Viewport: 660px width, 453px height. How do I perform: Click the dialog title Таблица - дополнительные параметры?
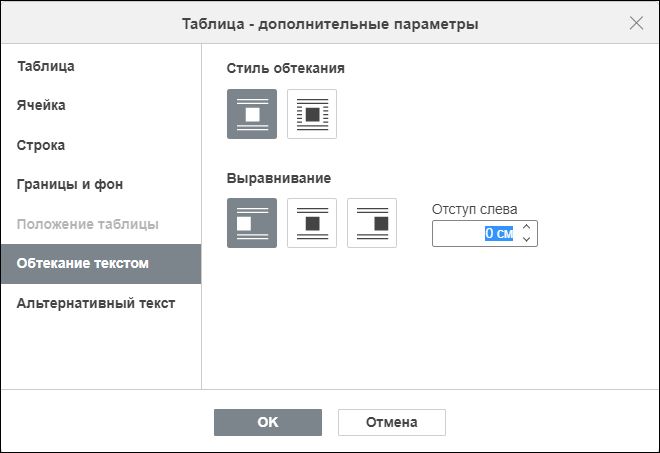pos(330,24)
